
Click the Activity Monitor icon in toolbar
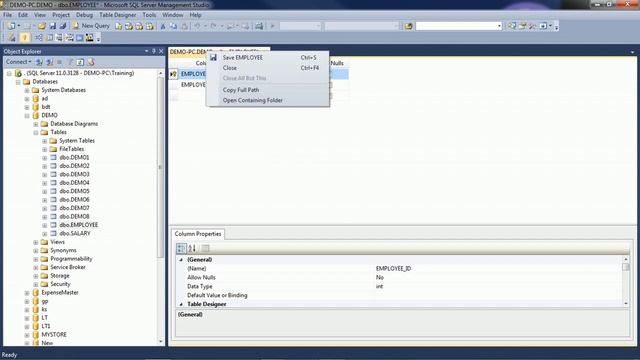click(259, 26)
